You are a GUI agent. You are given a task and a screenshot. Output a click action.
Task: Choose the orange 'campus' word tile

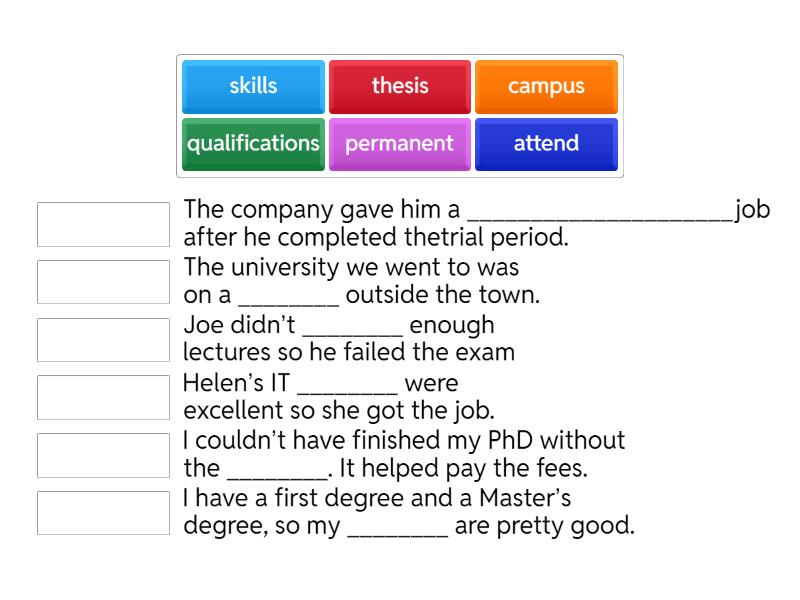(546, 86)
